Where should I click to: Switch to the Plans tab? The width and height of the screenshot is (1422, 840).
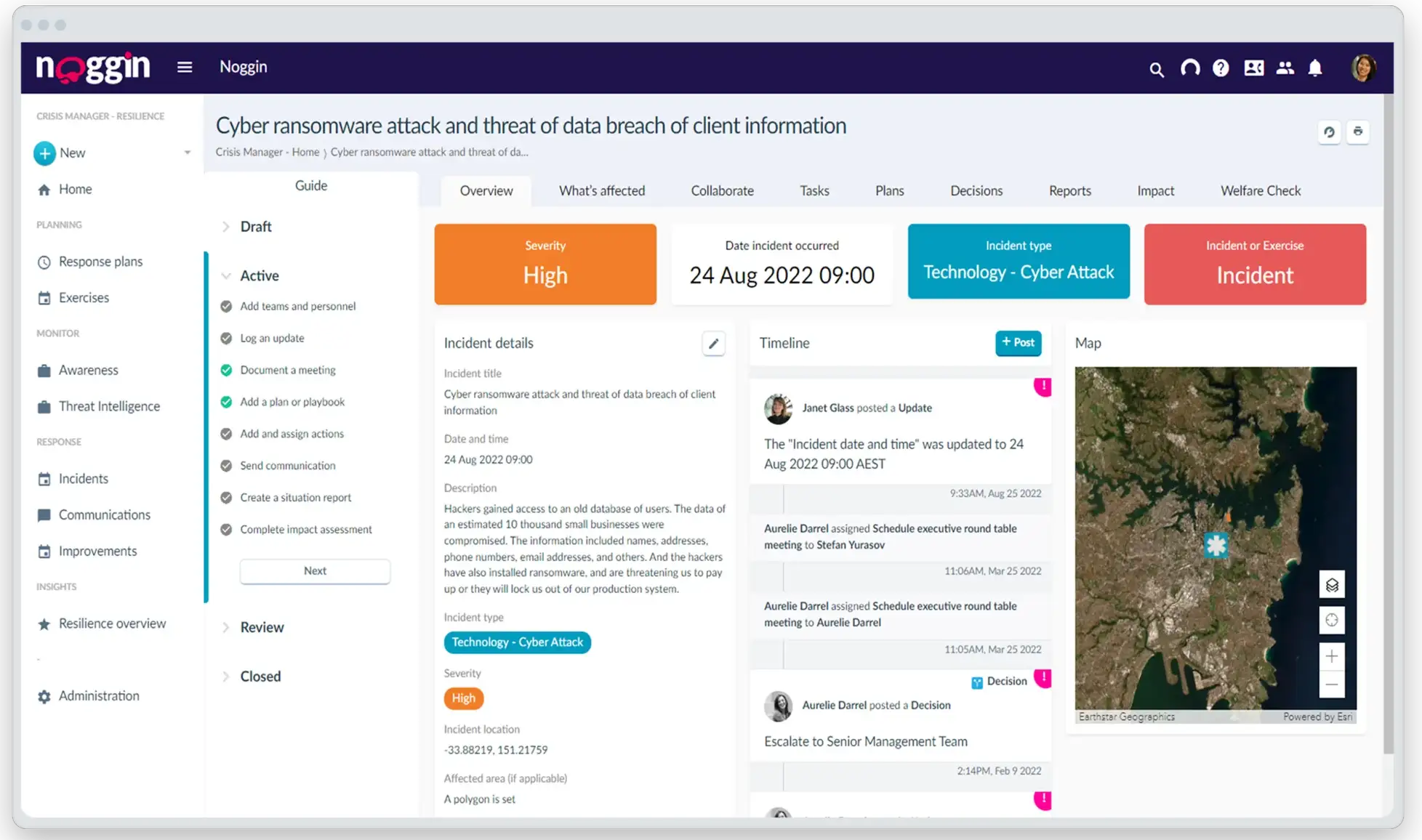pos(889,191)
